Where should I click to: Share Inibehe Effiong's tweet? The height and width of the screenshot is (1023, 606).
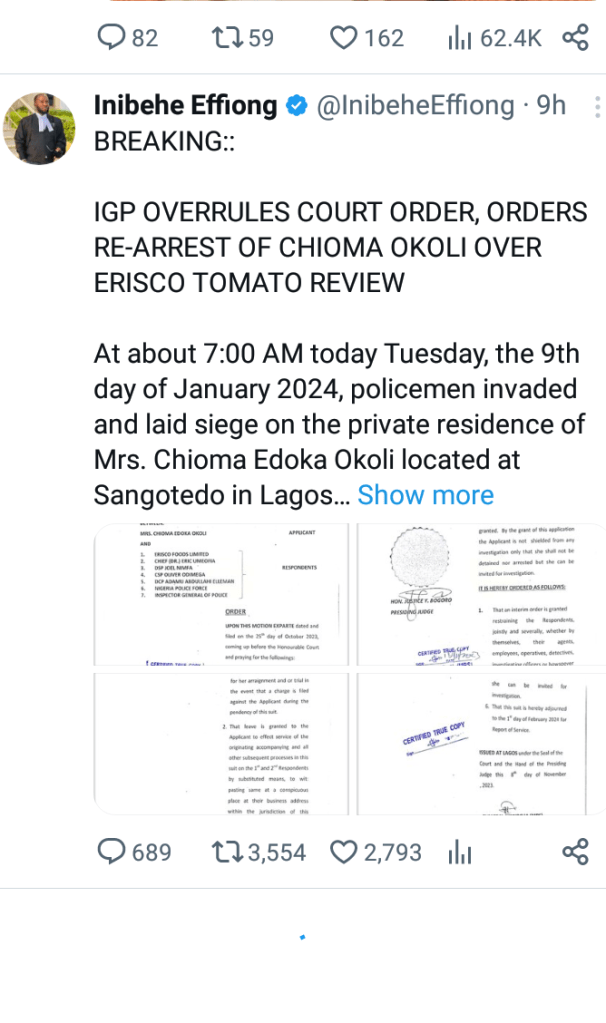click(x=575, y=852)
